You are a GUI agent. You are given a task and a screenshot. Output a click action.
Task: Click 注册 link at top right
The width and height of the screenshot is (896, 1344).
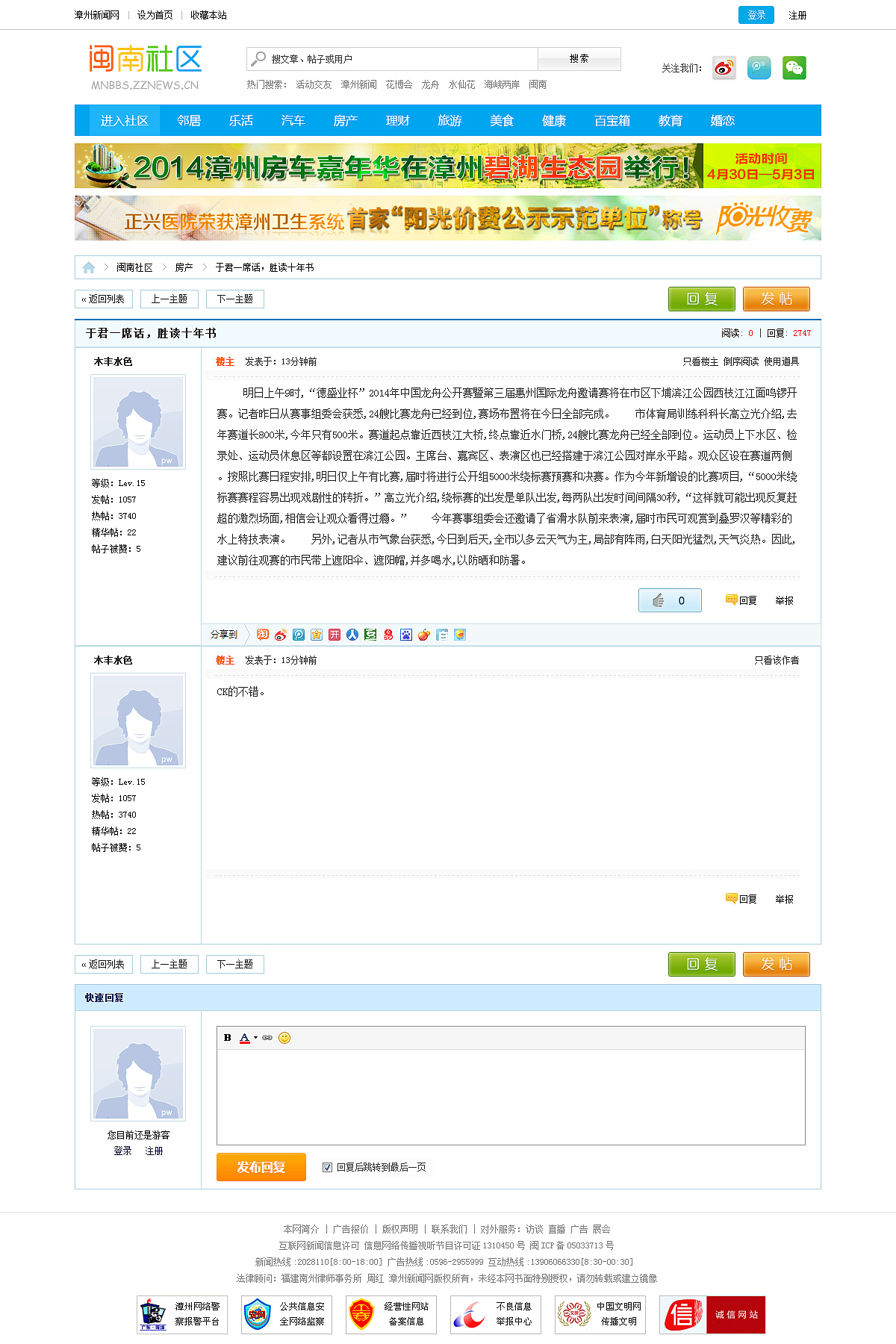[798, 15]
